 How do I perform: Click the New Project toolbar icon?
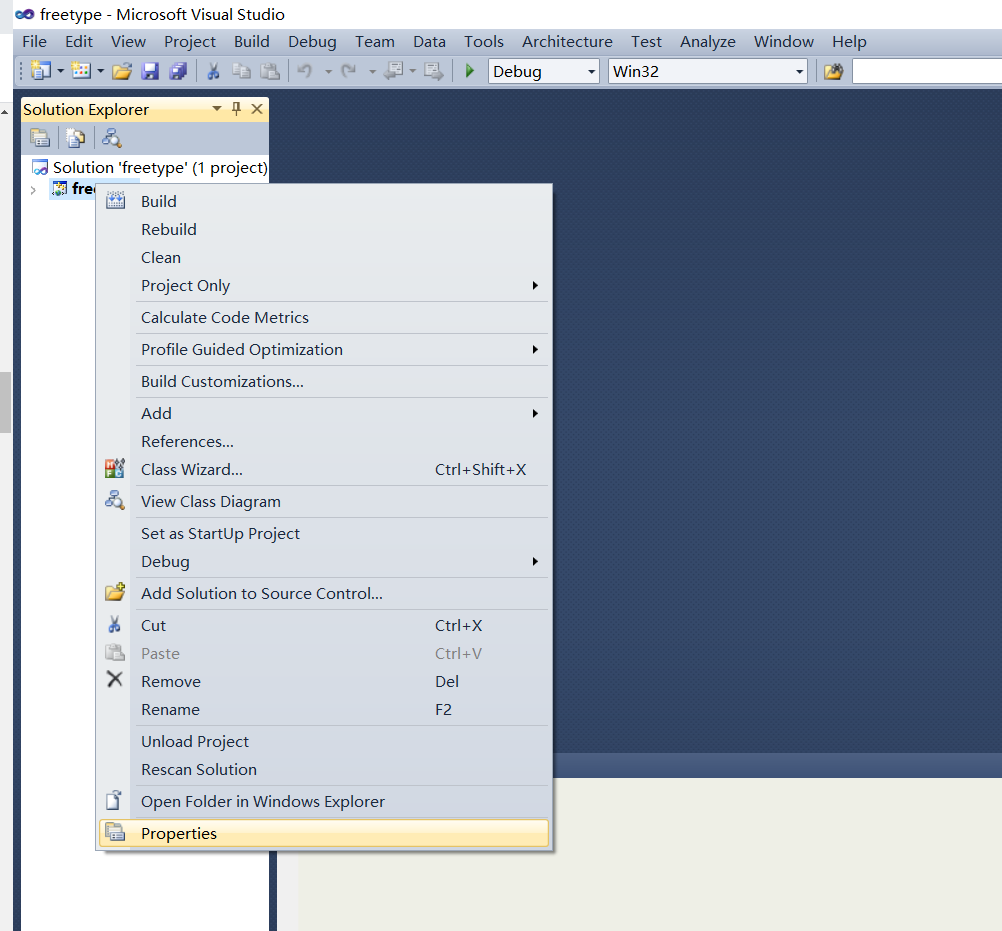[41, 71]
